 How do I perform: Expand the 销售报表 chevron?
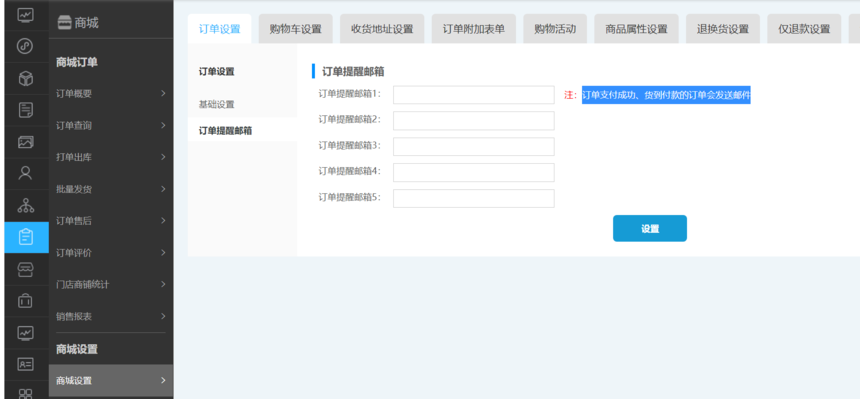click(163, 316)
